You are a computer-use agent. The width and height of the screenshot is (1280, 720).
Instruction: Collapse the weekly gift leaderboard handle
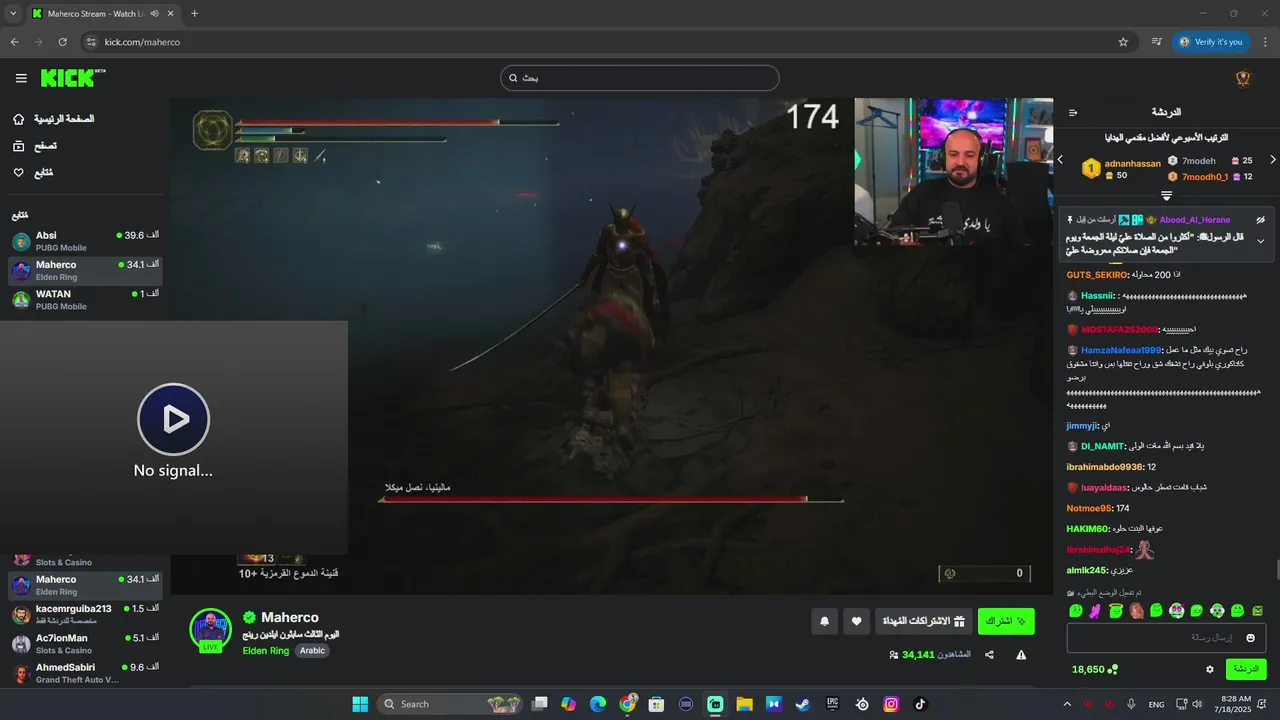click(x=1166, y=195)
